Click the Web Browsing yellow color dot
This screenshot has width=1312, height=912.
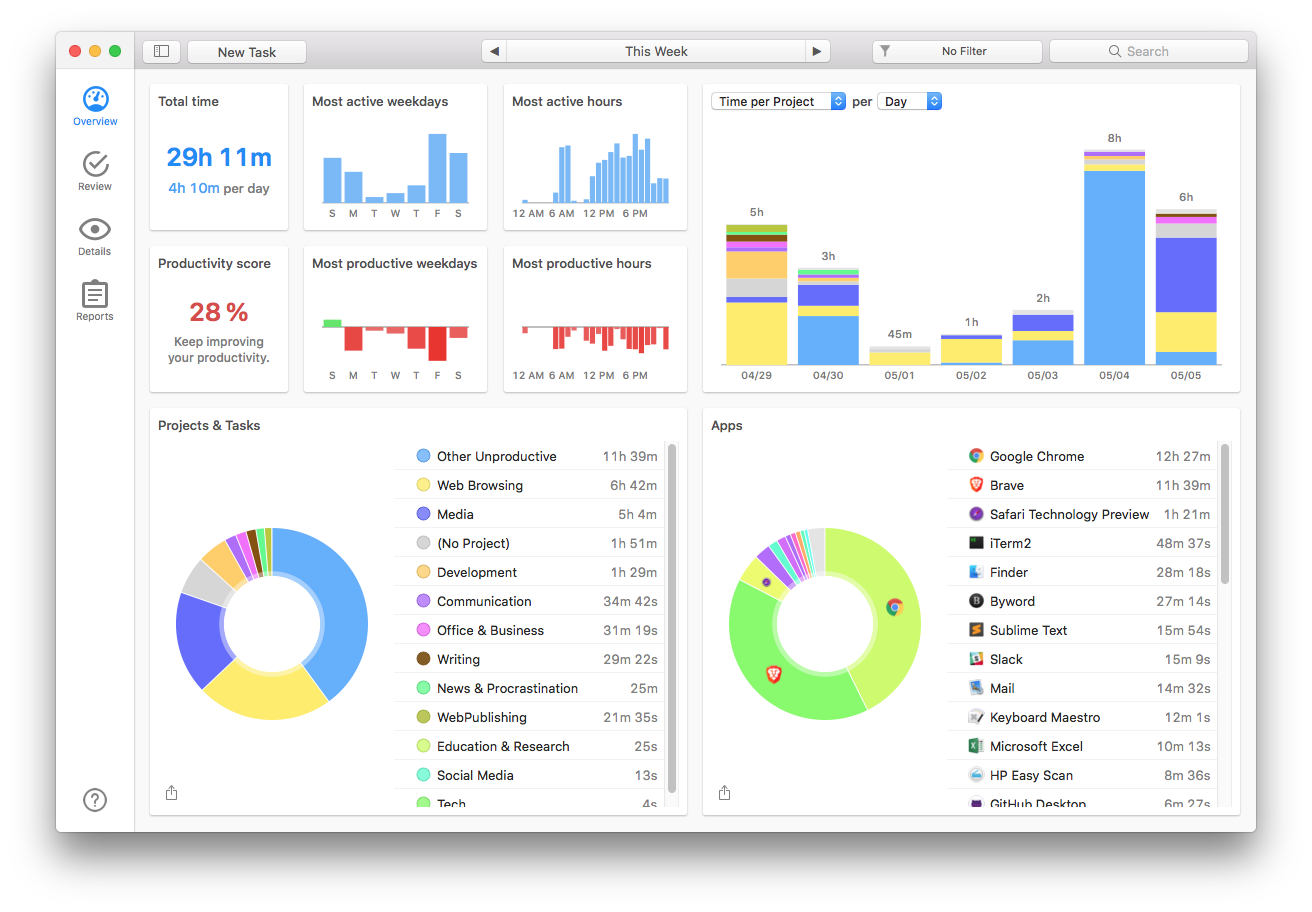pyautogui.click(x=423, y=485)
